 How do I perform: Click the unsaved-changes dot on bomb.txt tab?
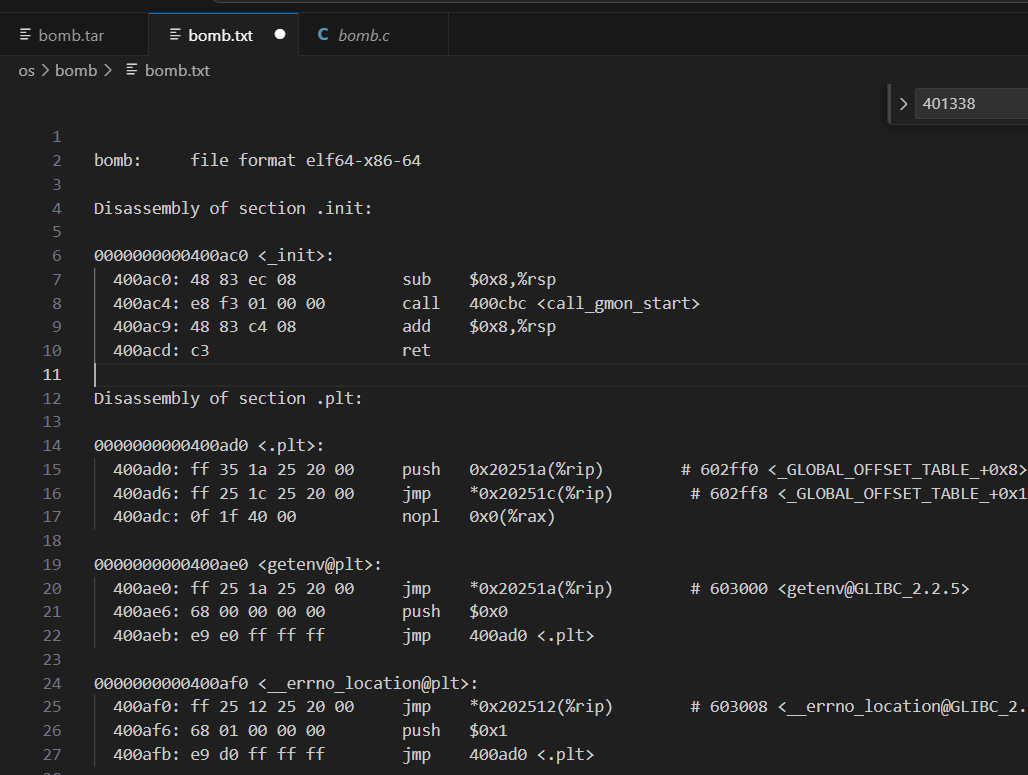[279, 33]
